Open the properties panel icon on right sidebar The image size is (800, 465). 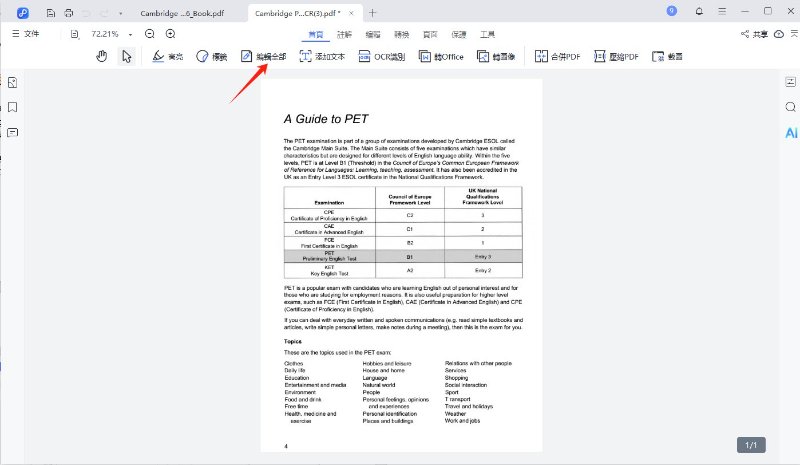[x=788, y=81]
